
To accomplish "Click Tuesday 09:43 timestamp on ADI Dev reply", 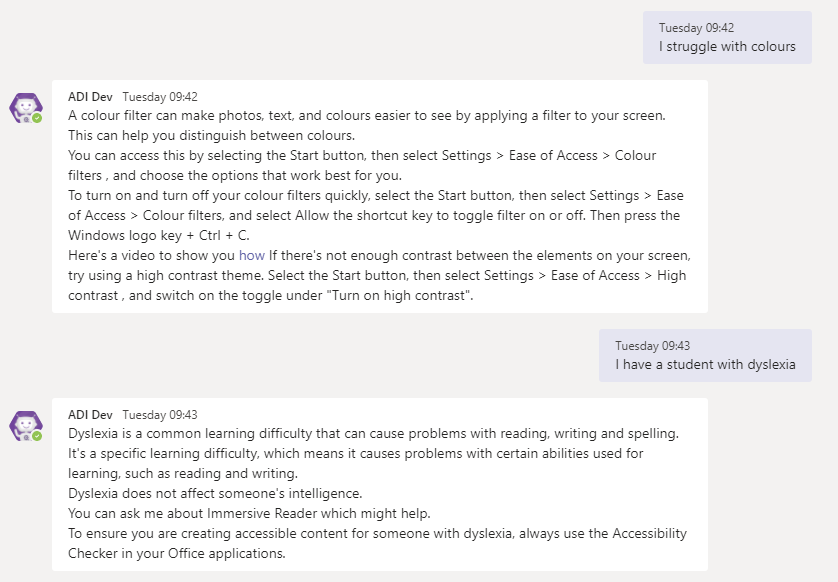I will (x=160, y=414).
